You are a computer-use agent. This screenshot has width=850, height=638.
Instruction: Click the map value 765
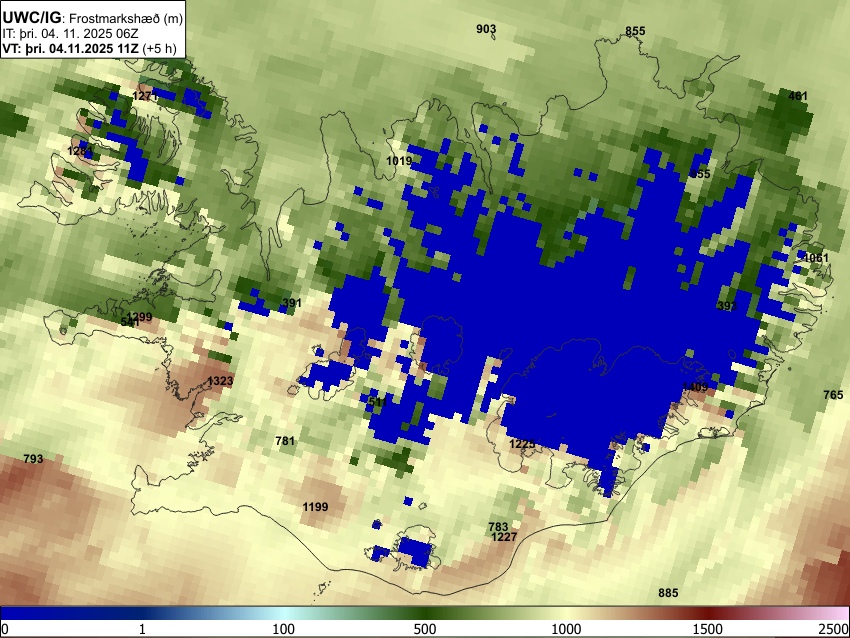point(833,395)
